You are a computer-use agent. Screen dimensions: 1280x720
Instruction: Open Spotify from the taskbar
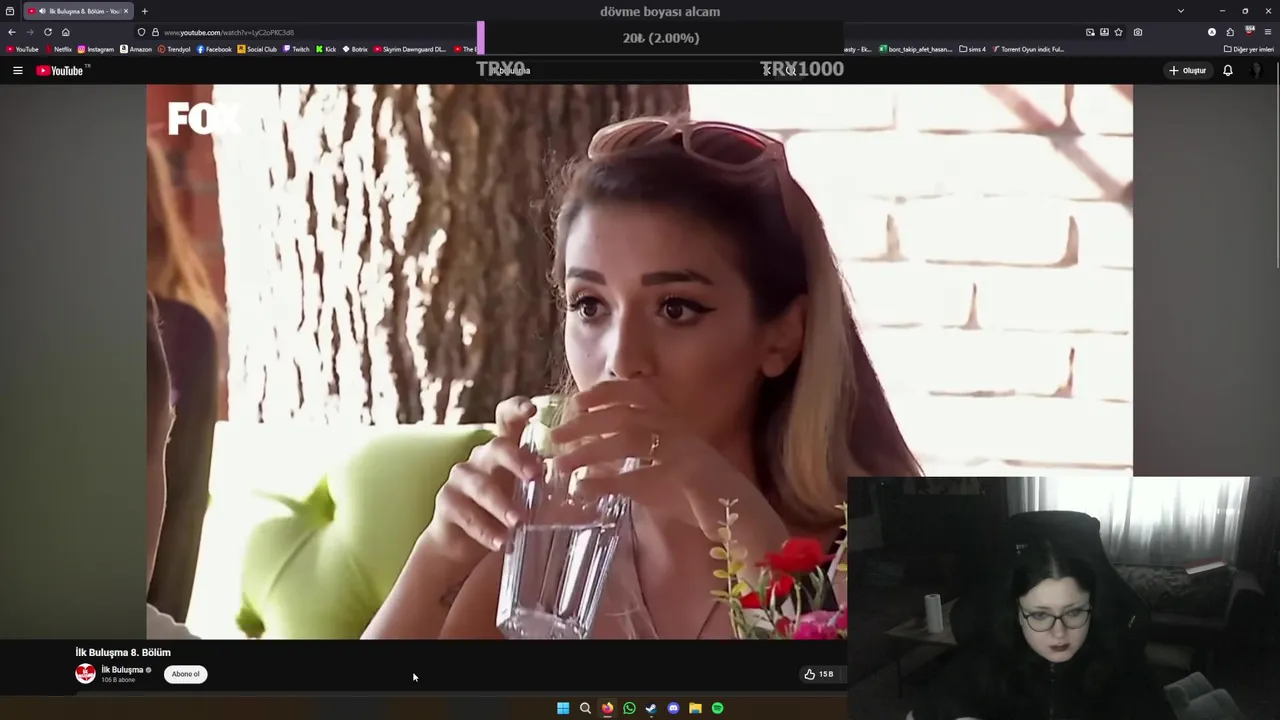pyautogui.click(x=717, y=708)
